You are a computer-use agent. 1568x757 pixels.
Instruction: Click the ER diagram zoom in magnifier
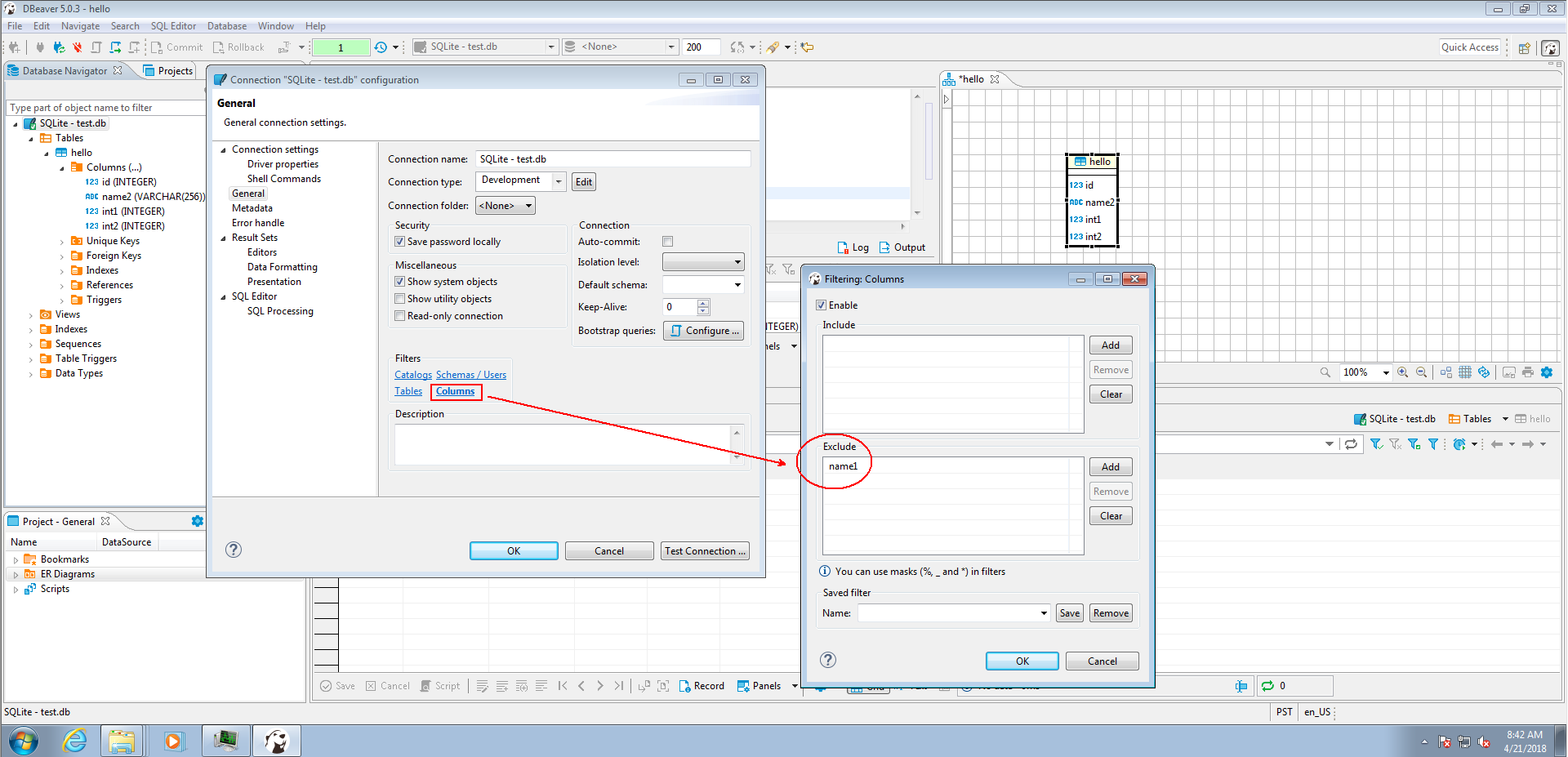[1402, 372]
